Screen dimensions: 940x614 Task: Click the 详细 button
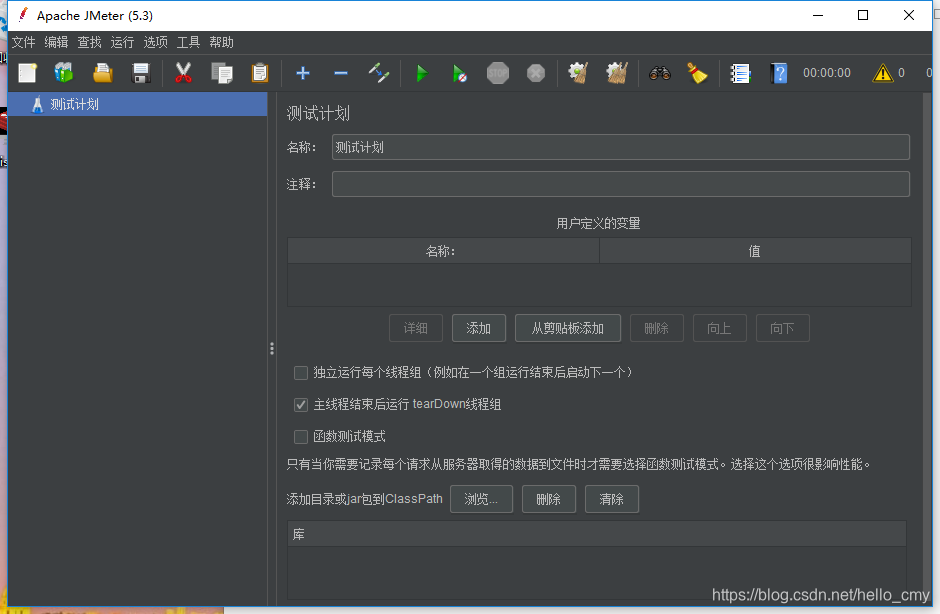(x=415, y=328)
